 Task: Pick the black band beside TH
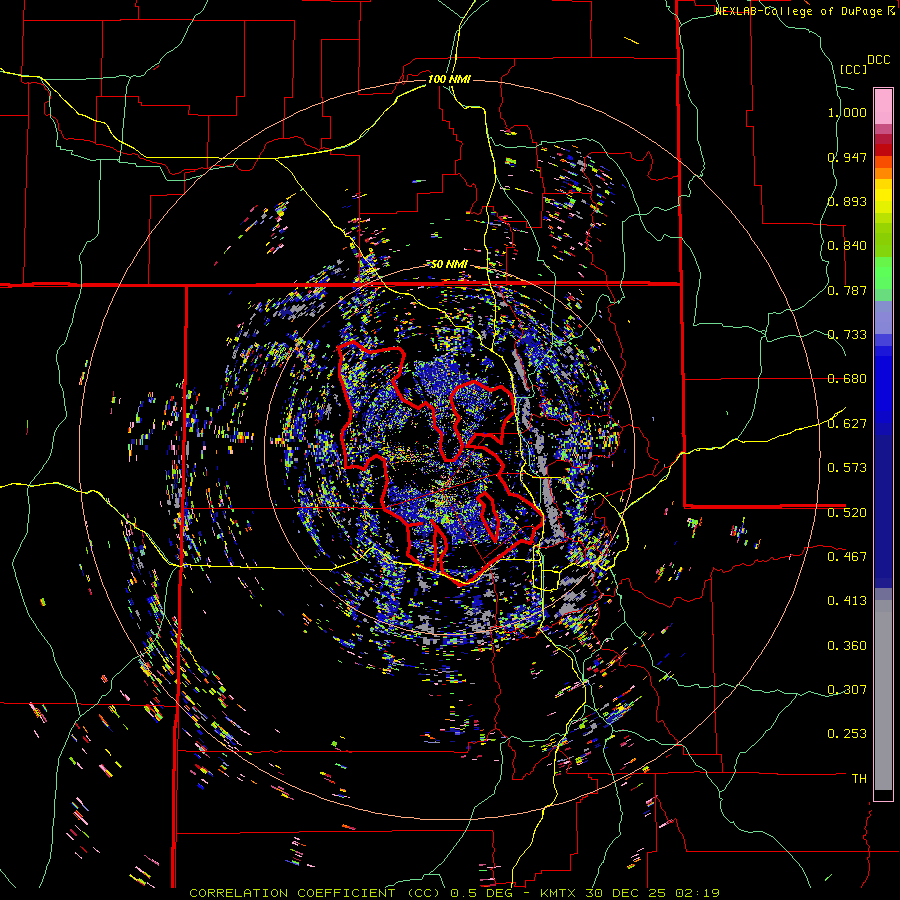coord(883,795)
